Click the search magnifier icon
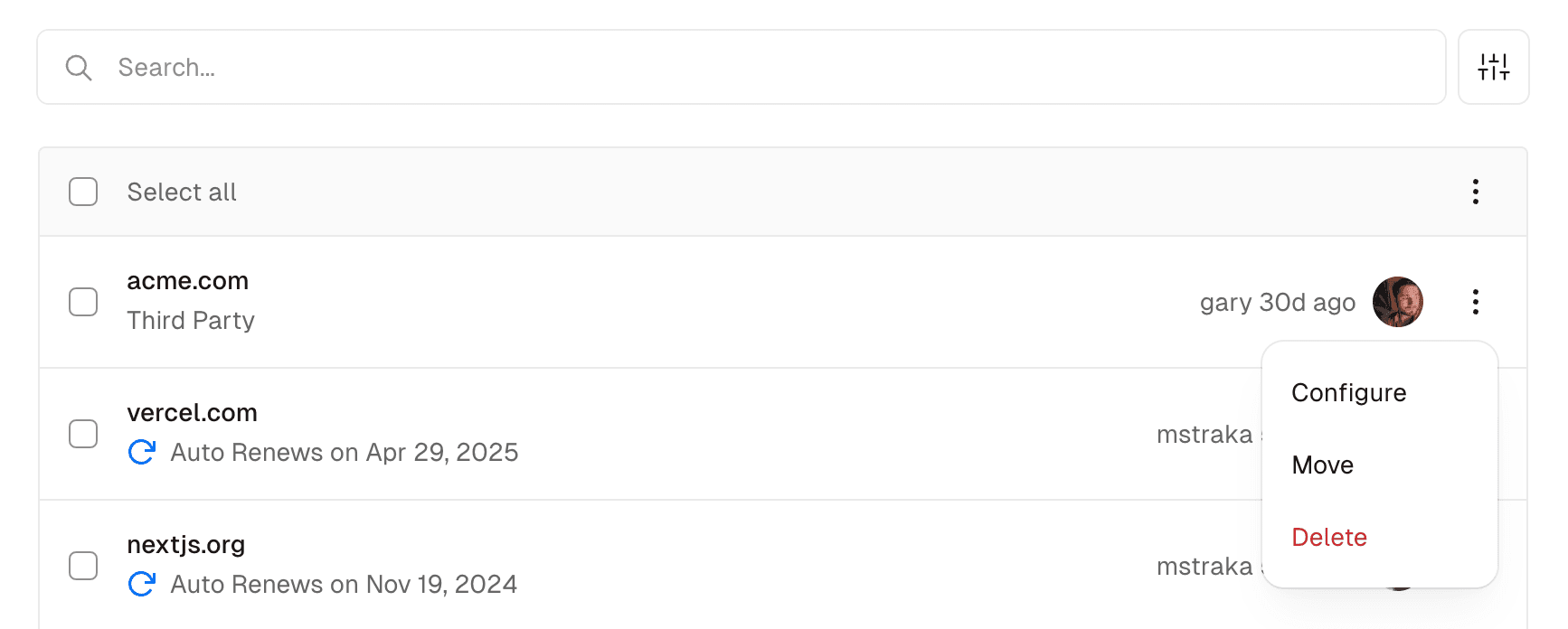The width and height of the screenshot is (1568, 629). [x=79, y=67]
